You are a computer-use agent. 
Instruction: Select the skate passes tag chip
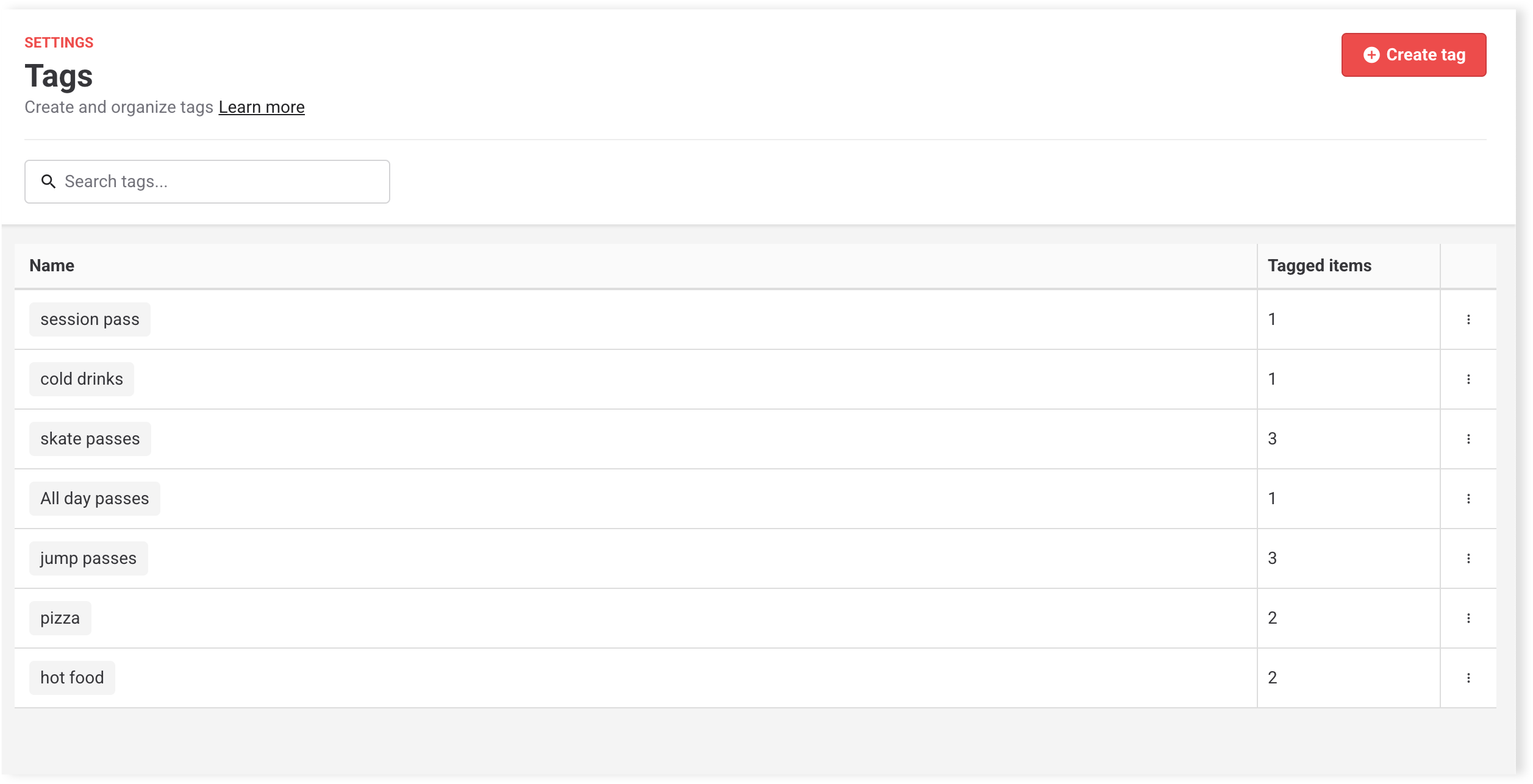tap(90, 439)
